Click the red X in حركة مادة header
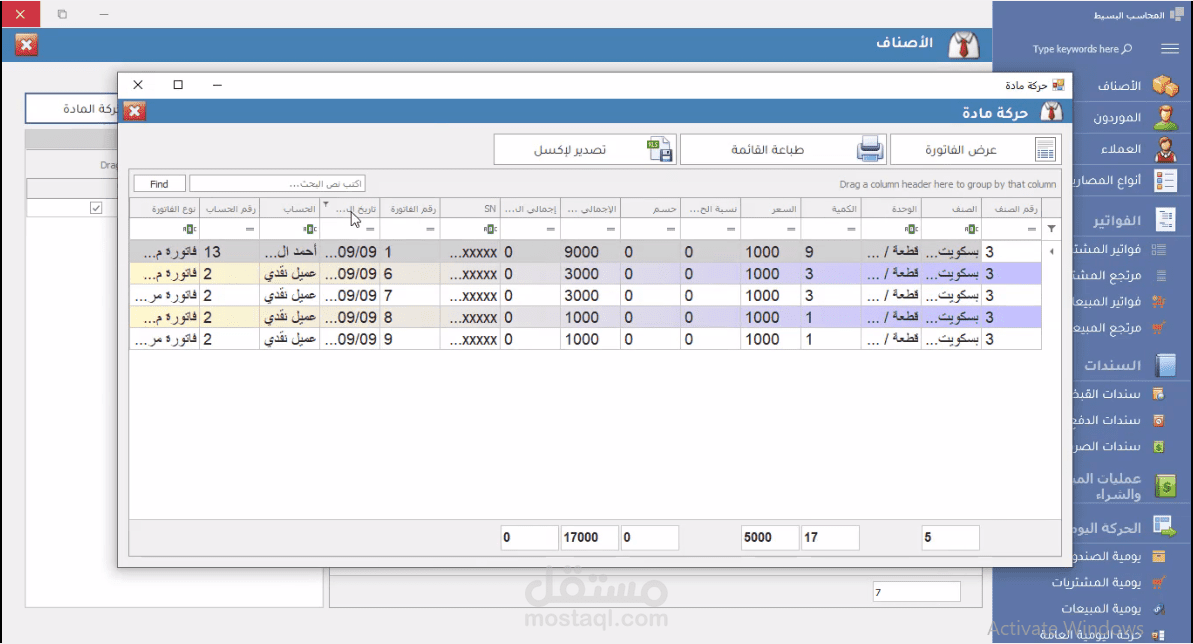Image resolution: width=1193 pixels, height=644 pixels. pyautogui.click(x=135, y=111)
